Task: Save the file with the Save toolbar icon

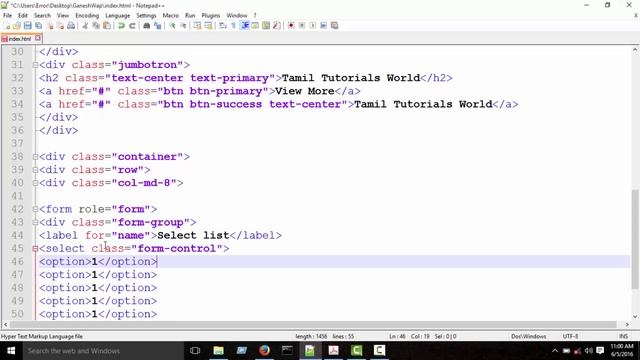Action: pos(27,26)
